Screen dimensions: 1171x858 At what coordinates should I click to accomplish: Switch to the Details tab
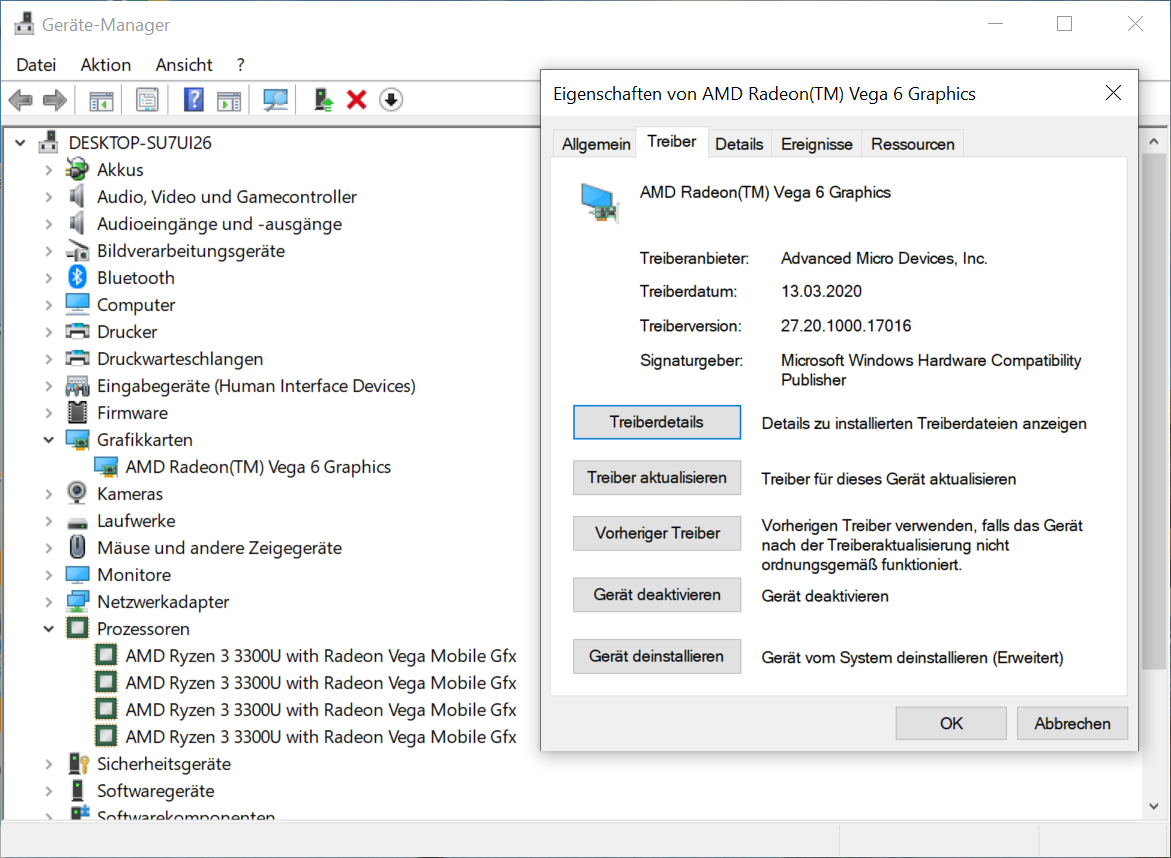pos(739,144)
